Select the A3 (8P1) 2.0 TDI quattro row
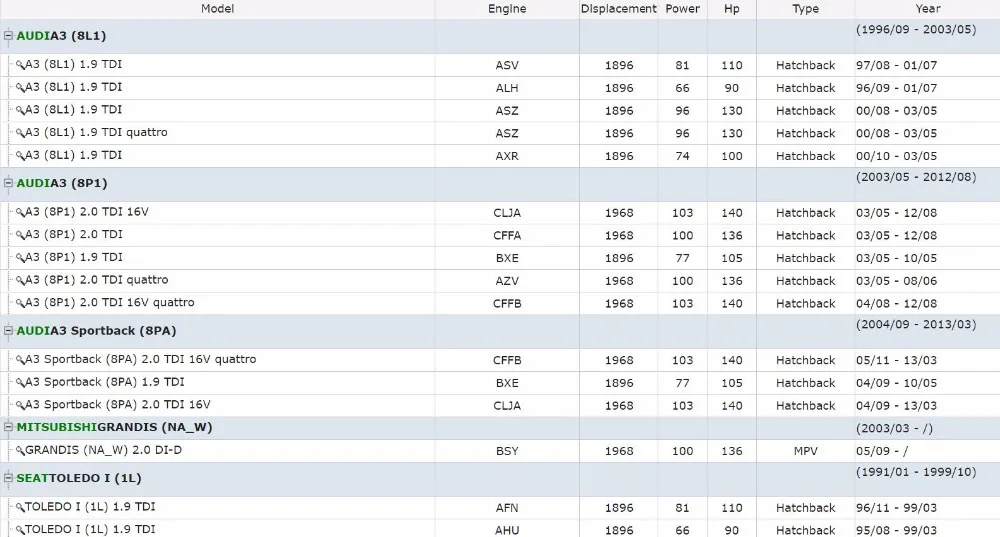1000x537 pixels. 500,281
